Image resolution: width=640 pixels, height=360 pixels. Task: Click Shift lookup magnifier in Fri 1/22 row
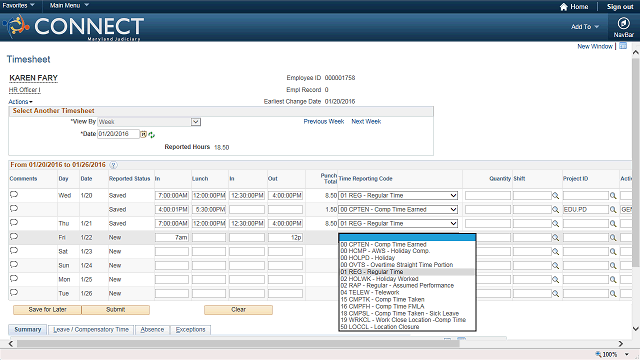click(x=556, y=238)
